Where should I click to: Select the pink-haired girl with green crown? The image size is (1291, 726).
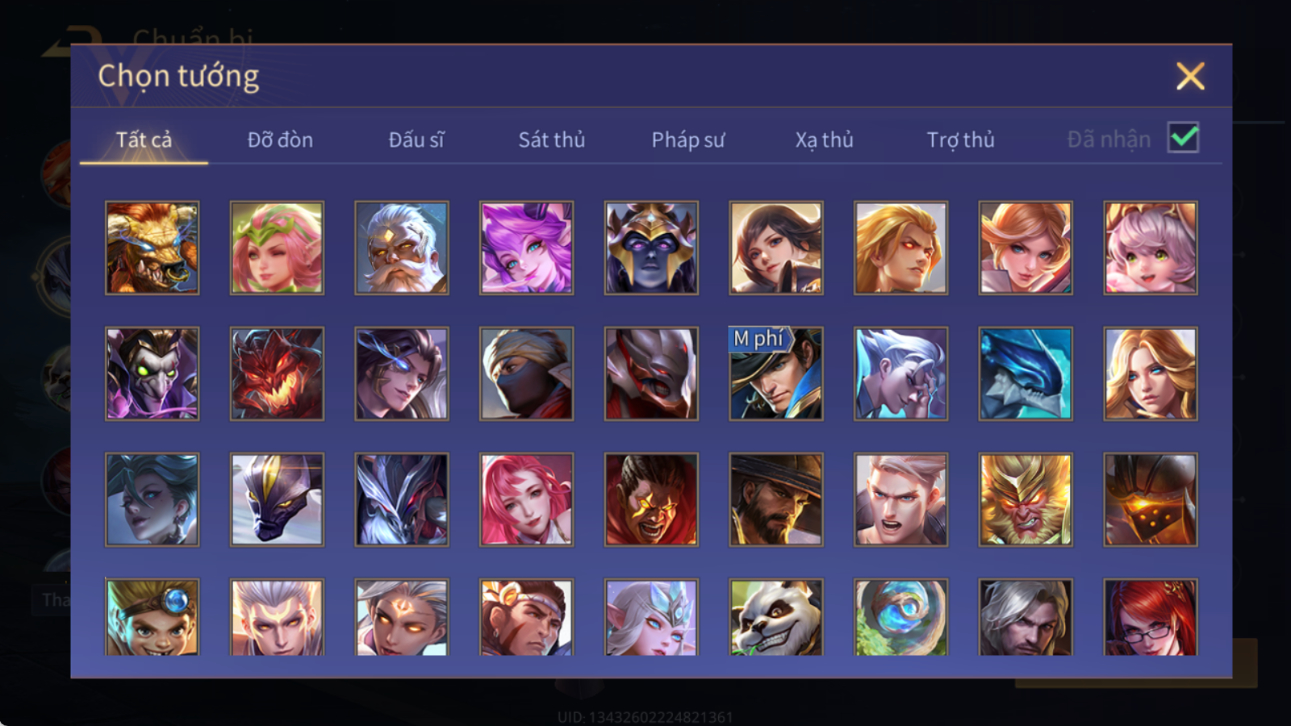(x=277, y=248)
